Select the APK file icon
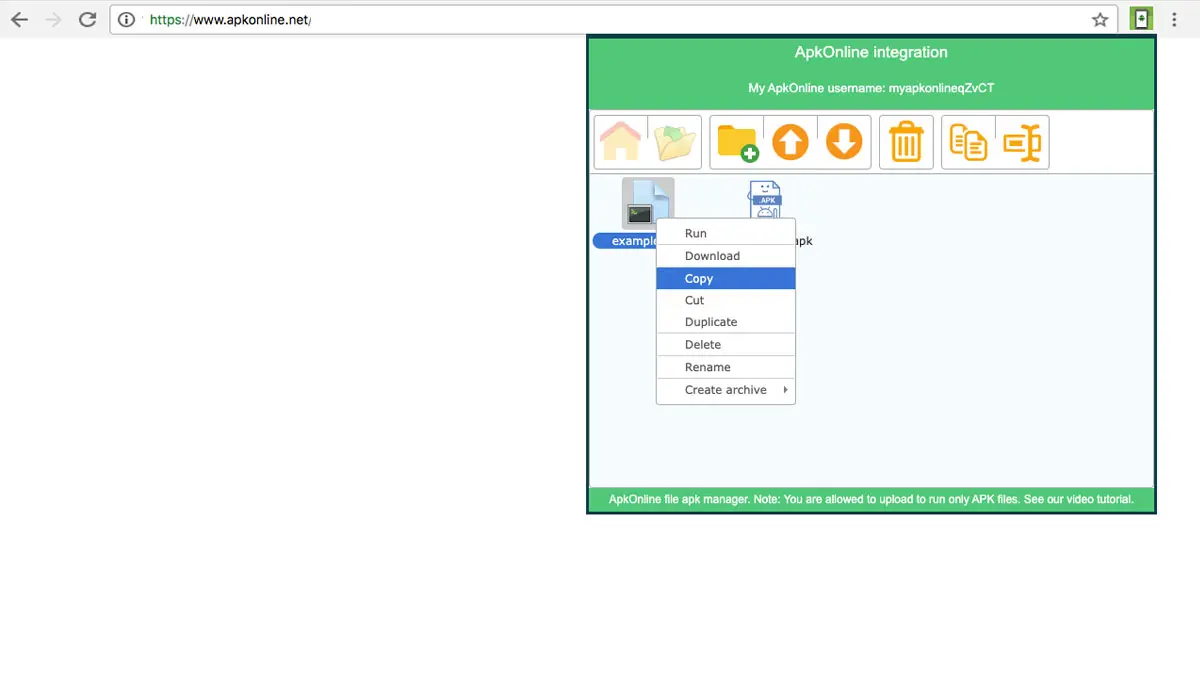The width and height of the screenshot is (1200, 700). (x=765, y=200)
